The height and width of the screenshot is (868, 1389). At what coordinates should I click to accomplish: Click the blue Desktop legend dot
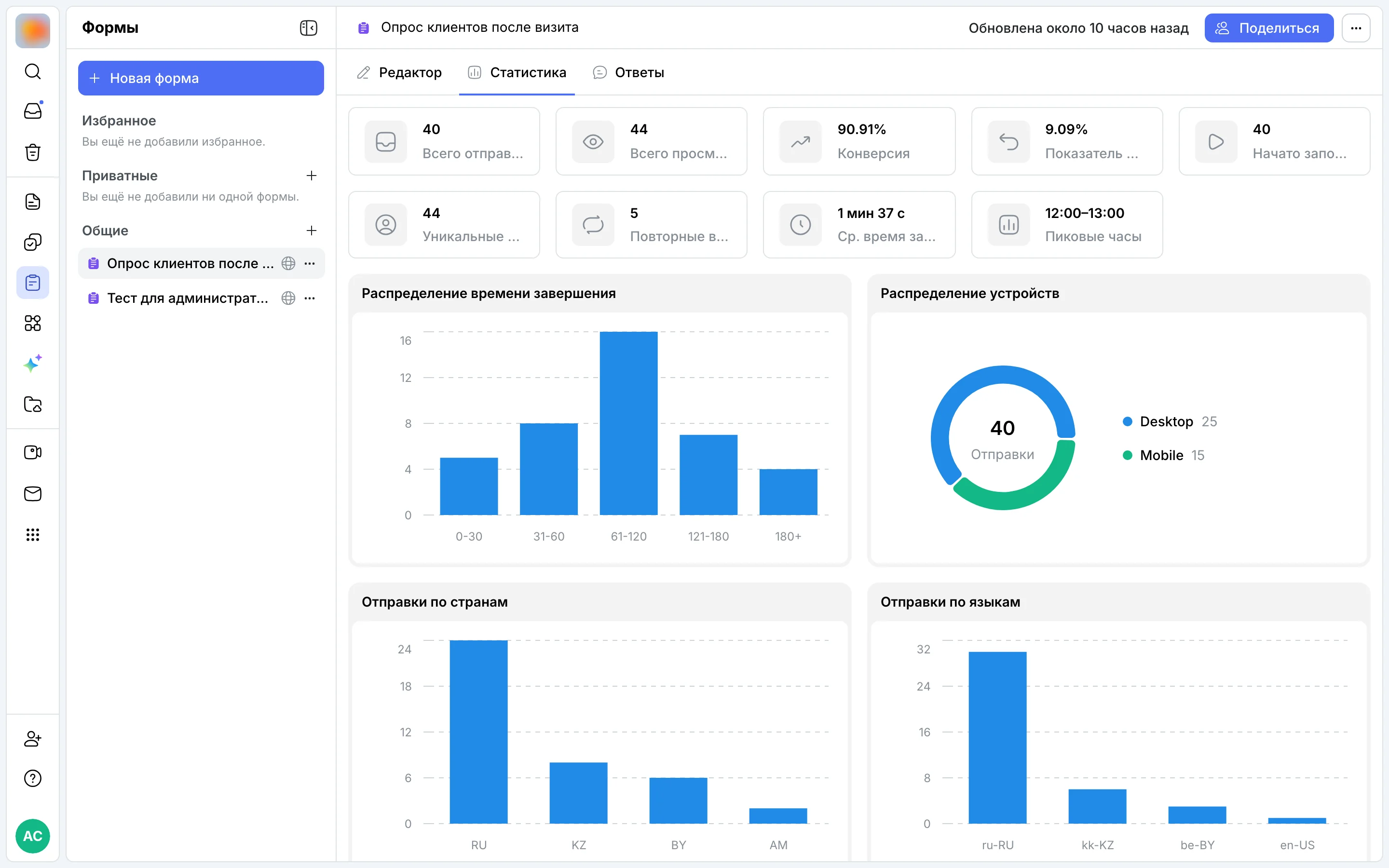click(1127, 421)
